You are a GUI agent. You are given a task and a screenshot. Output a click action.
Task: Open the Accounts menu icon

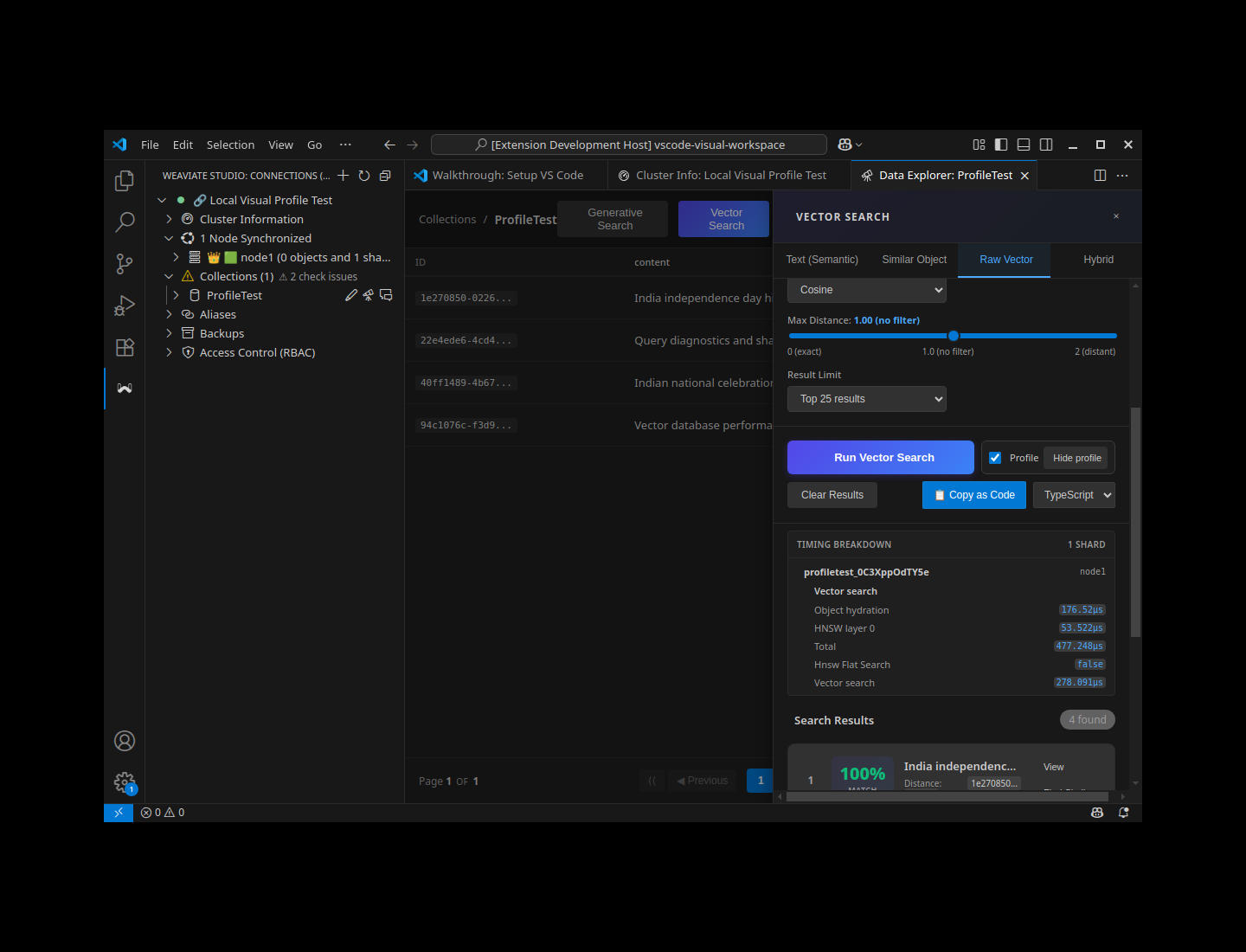125,741
